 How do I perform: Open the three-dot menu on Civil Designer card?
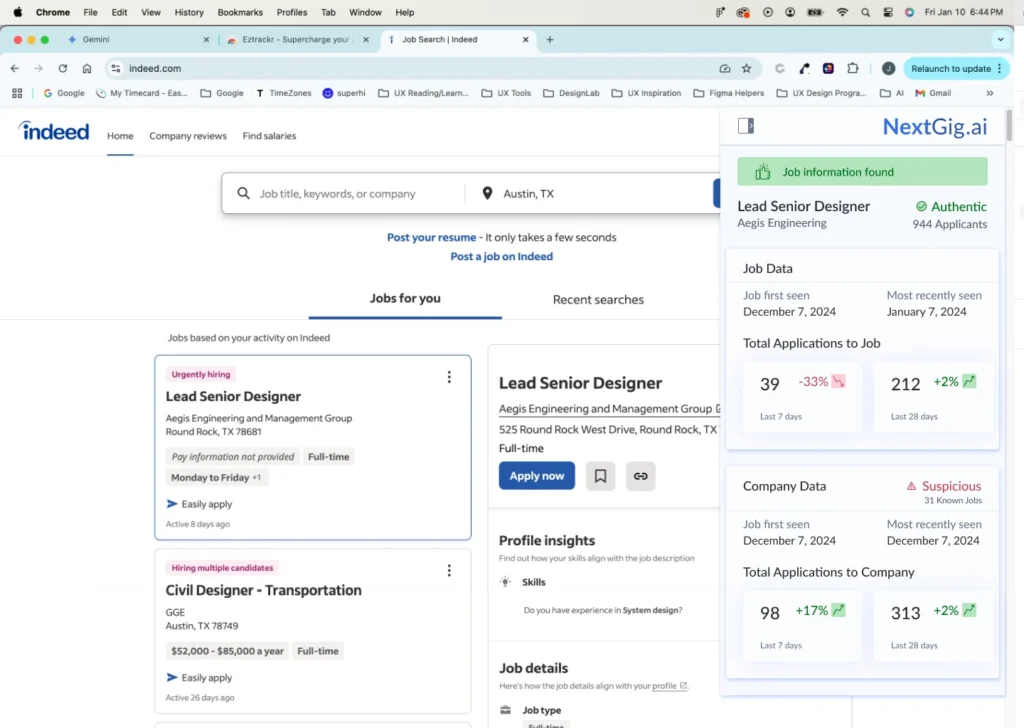tap(449, 571)
